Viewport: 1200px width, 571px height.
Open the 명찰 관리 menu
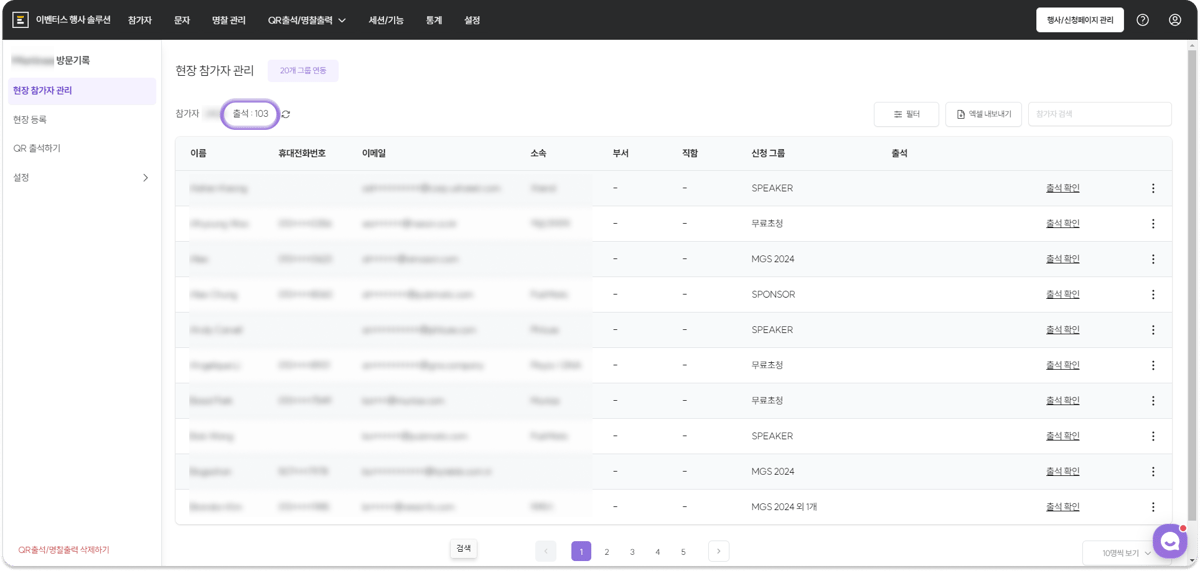coord(229,20)
